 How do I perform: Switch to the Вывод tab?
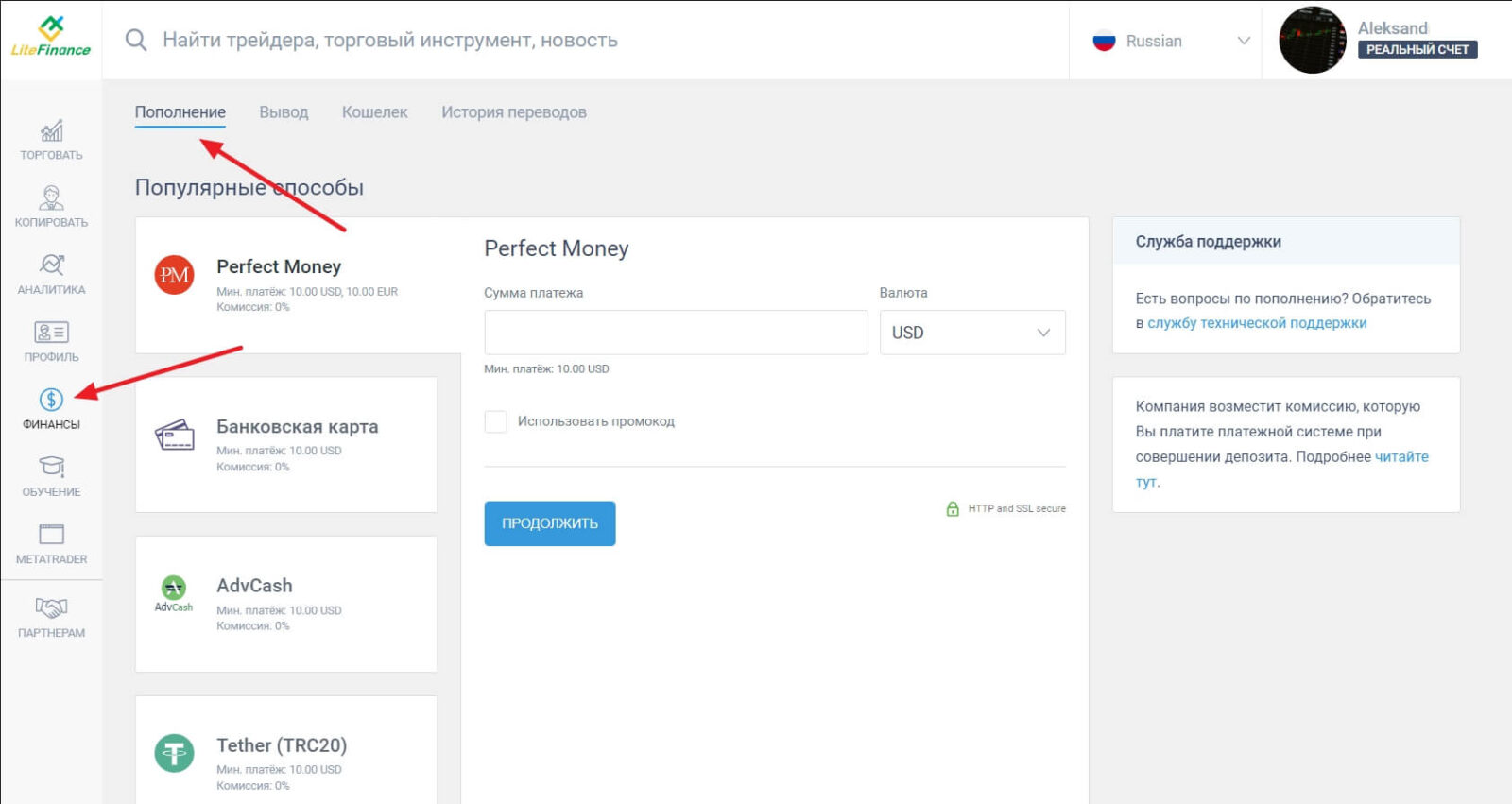pyautogui.click(x=283, y=112)
